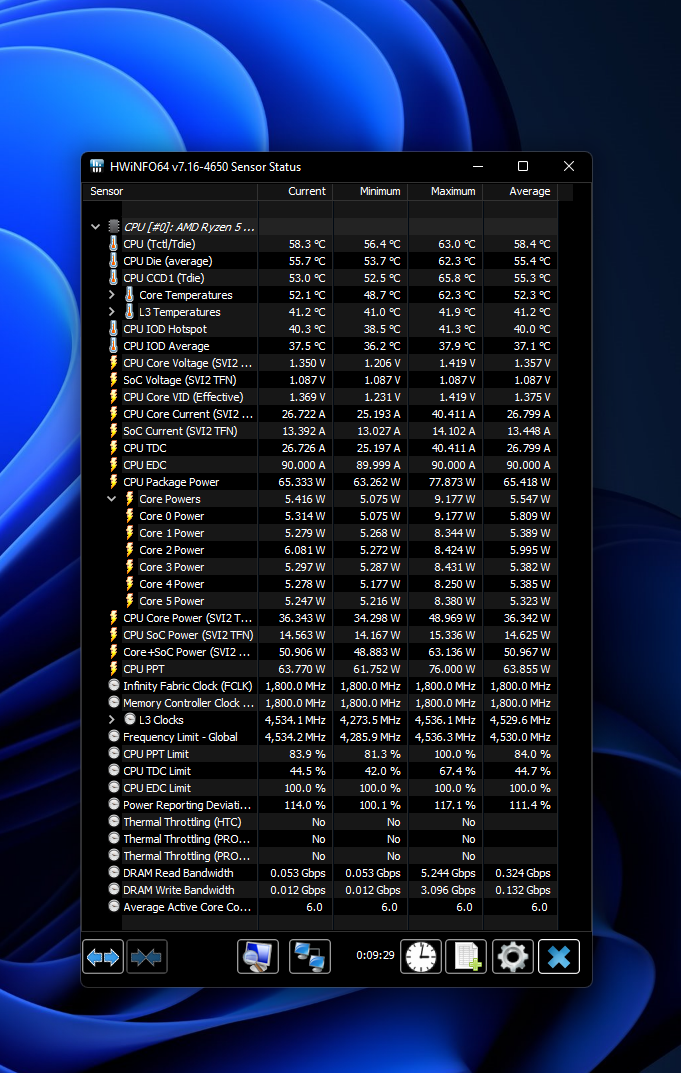Click thermometer icon beside CPU IOD Average
This screenshot has width=681, height=1073.
pyautogui.click(x=114, y=346)
